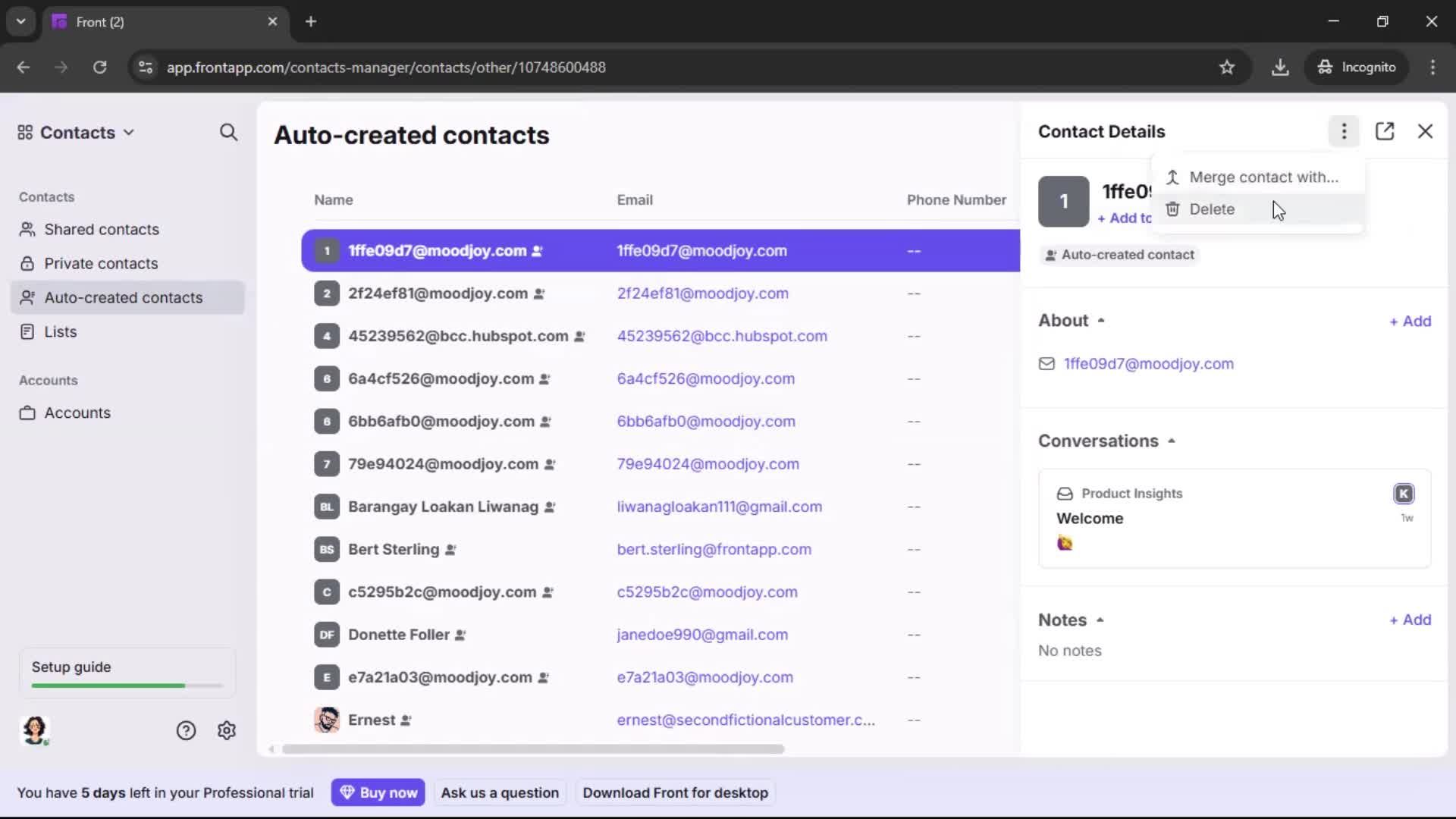Click the Buy now button

coord(378,792)
